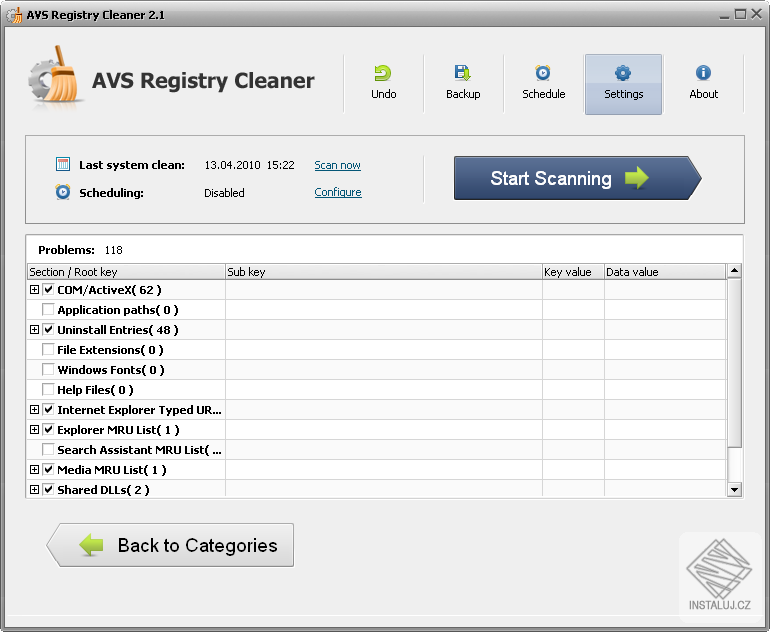This screenshot has width=770, height=632.
Task: Uncheck the Uninstall Entries checkbox
Action: [x=48, y=330]
